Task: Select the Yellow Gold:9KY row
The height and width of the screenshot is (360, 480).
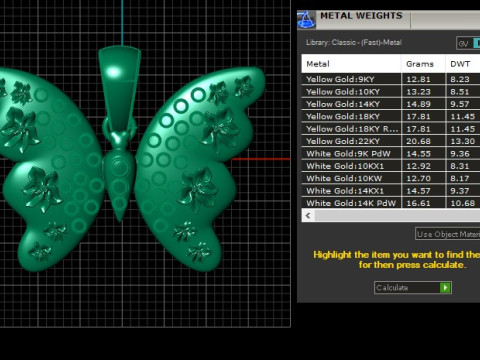Action: 391,79
